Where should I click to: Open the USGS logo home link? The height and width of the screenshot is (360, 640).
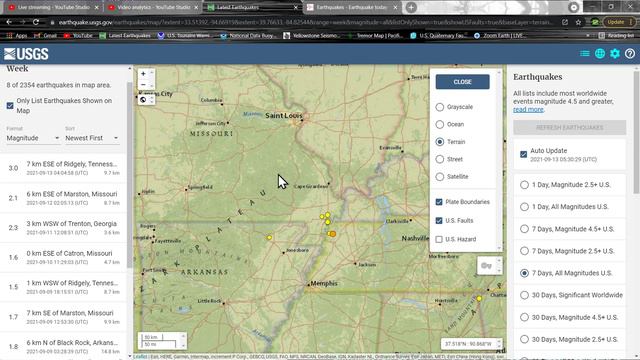[x=26, y=54]
